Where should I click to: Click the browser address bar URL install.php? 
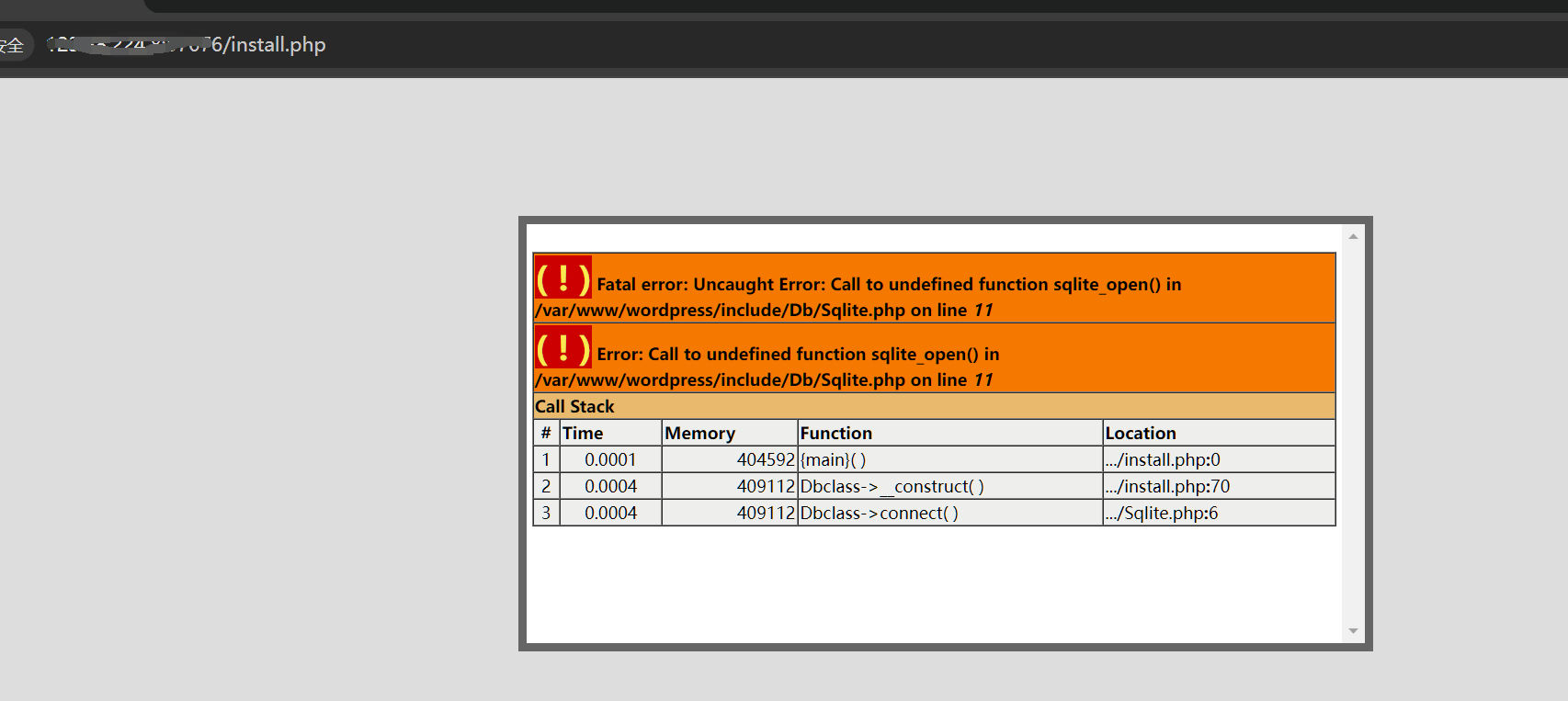coord(187,44)
